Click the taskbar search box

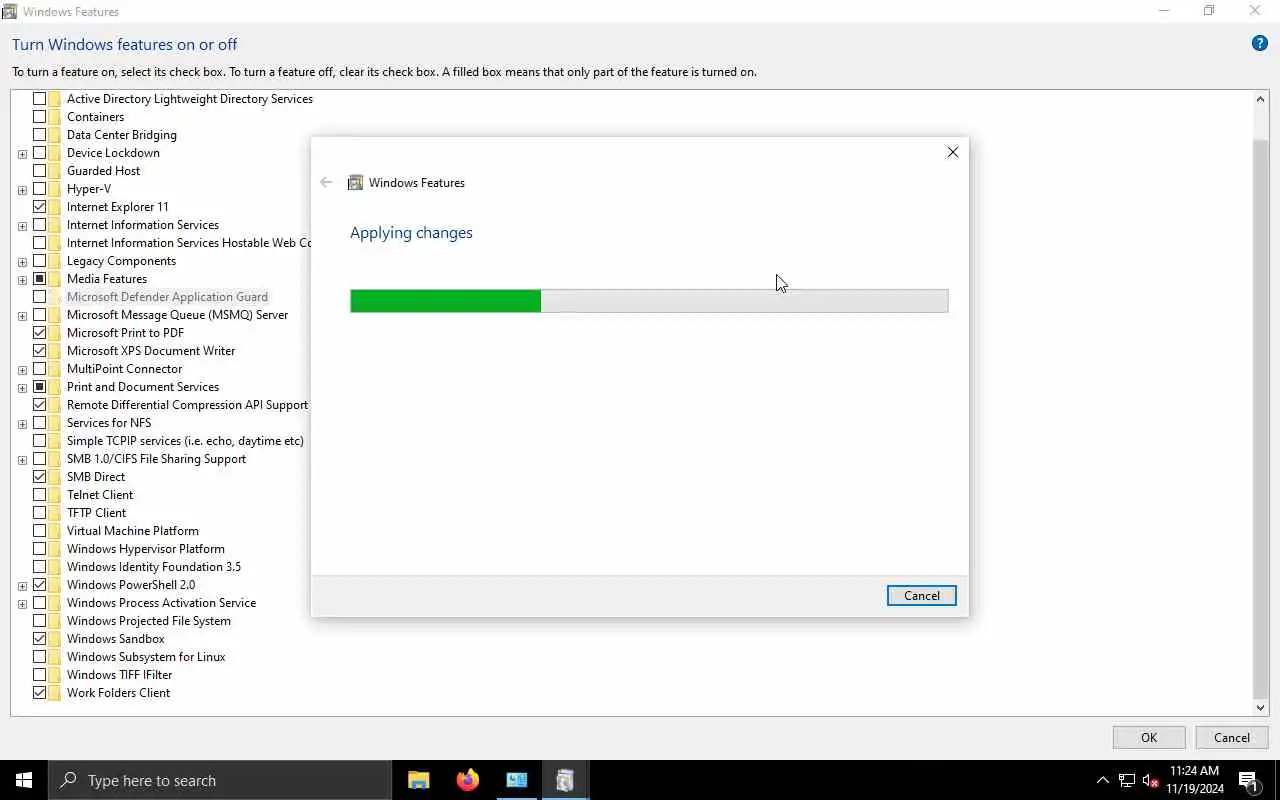[x=220, y=780]
